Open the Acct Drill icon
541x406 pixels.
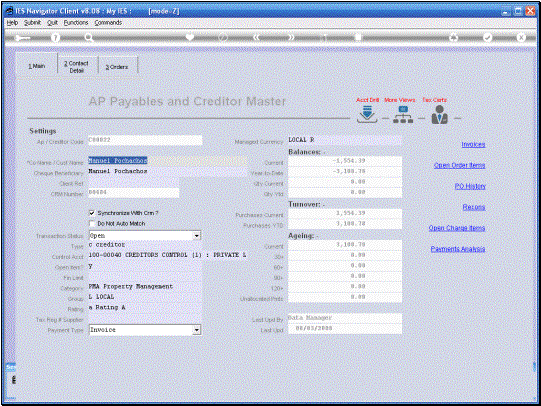pyautogui.click(x=367, y=114)
